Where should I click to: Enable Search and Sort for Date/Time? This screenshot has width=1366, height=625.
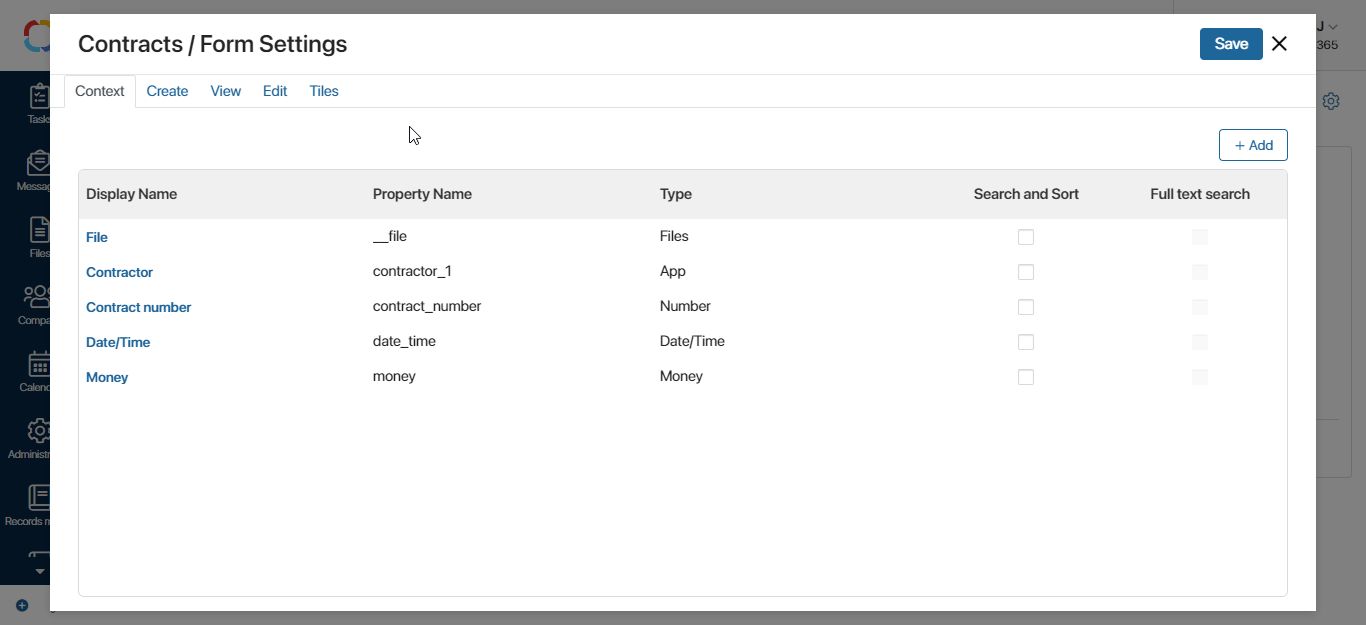click(1026, 342)
